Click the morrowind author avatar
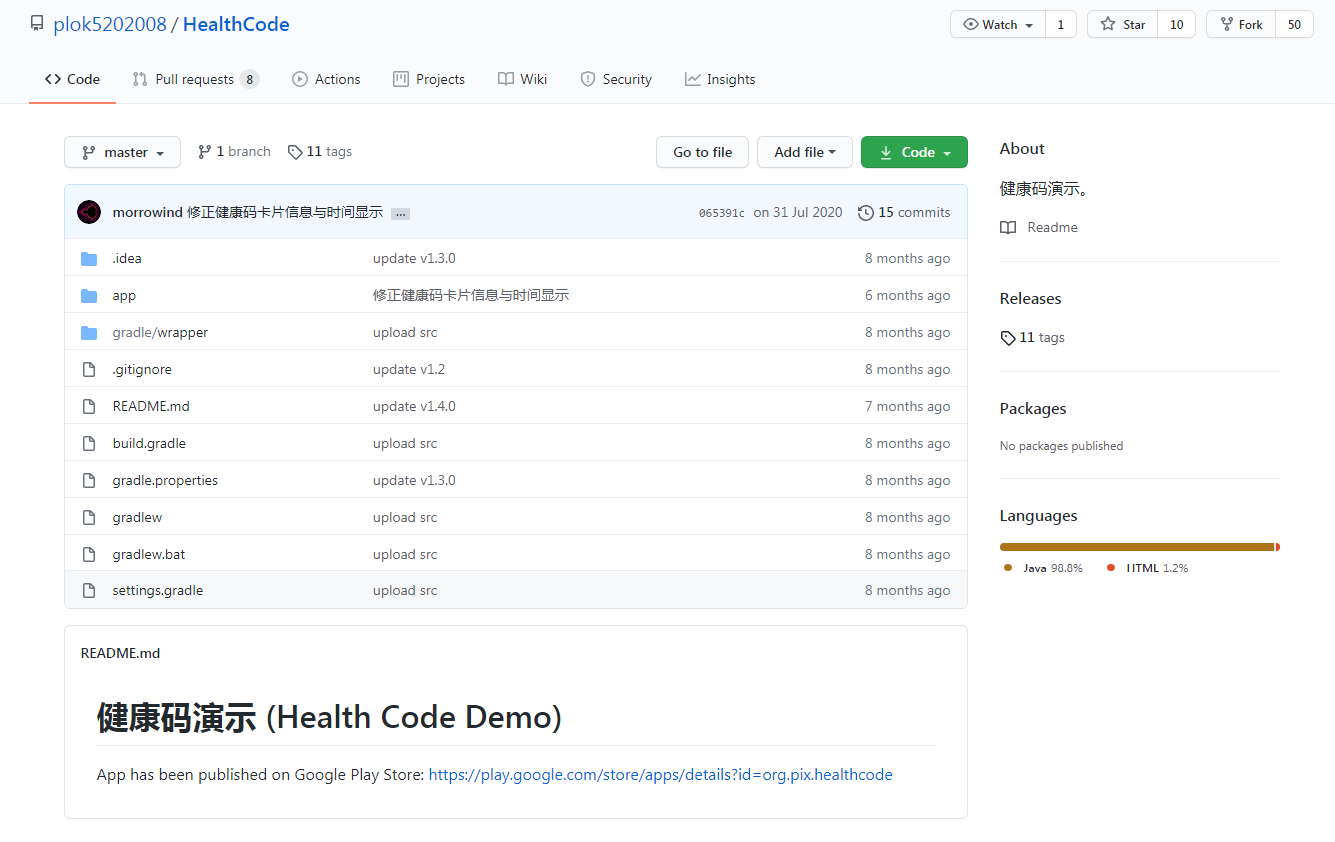 pyautogui.click(x=89, y=212)
